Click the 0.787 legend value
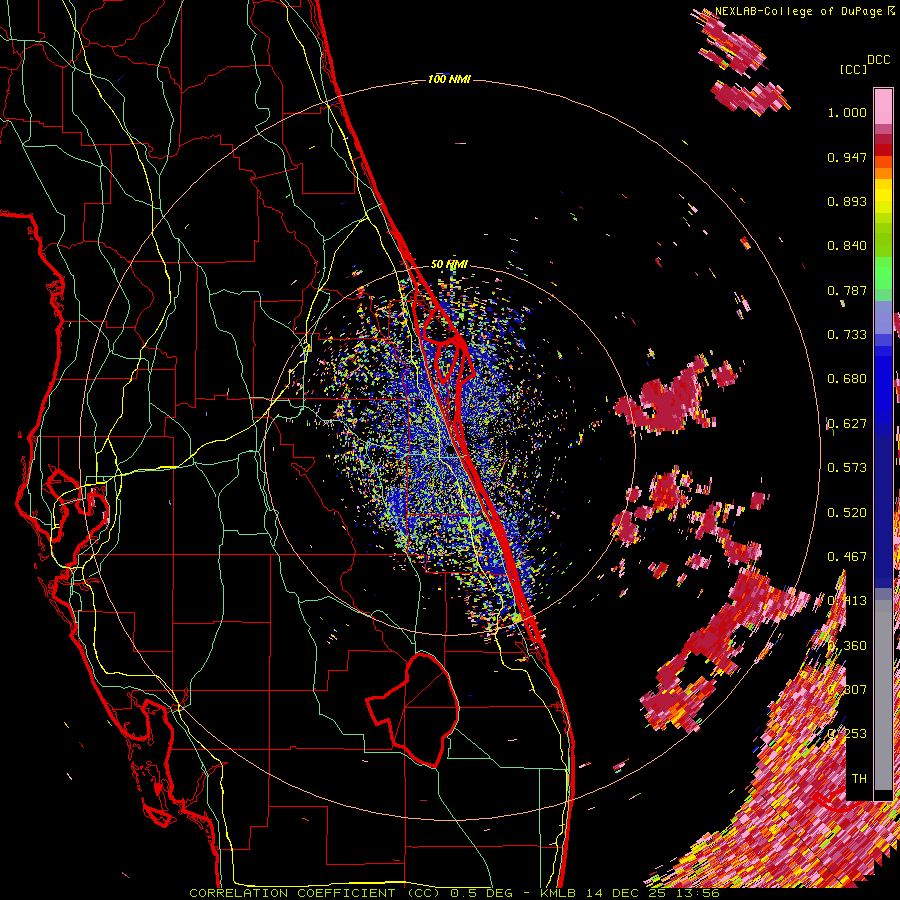 coord(847,290)
